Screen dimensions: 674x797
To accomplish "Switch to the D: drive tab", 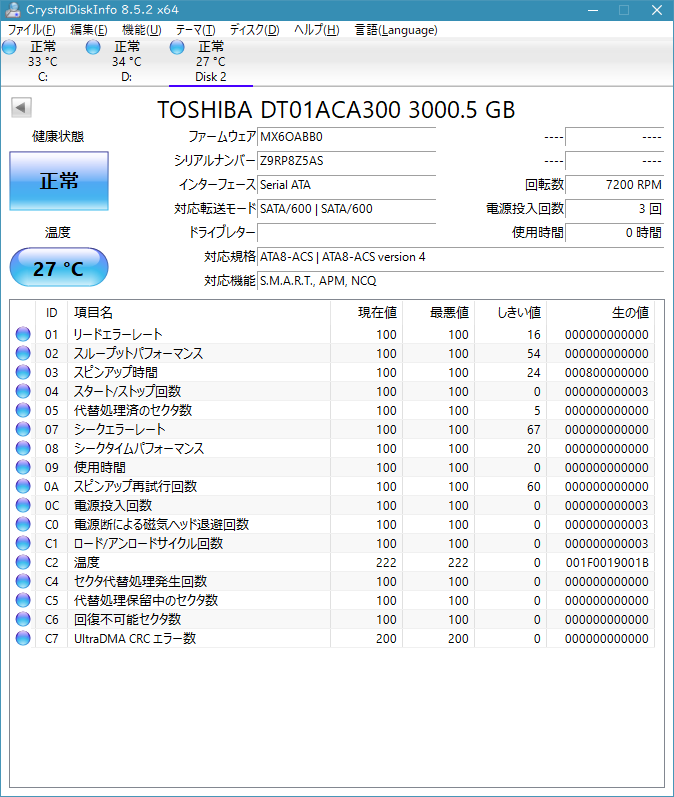I will point(127,62).
